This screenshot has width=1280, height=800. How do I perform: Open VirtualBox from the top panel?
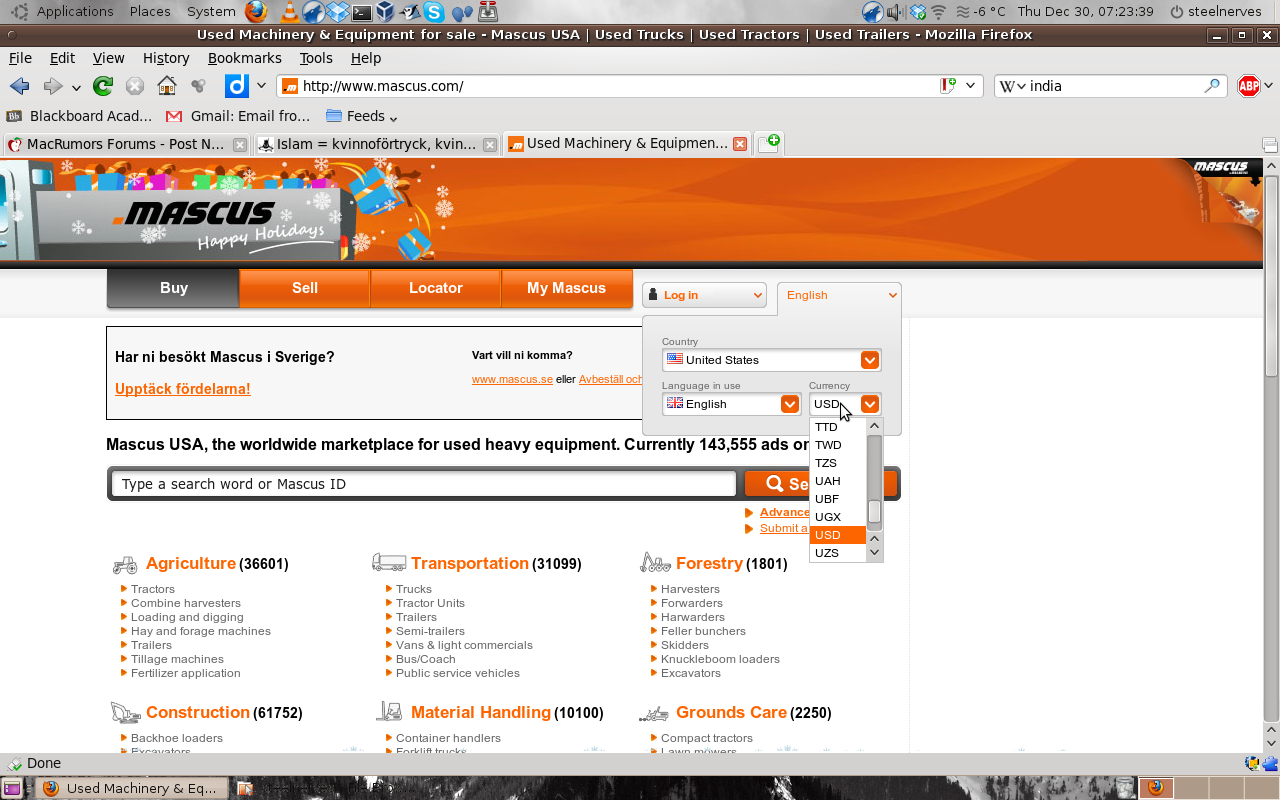point(386,12)
